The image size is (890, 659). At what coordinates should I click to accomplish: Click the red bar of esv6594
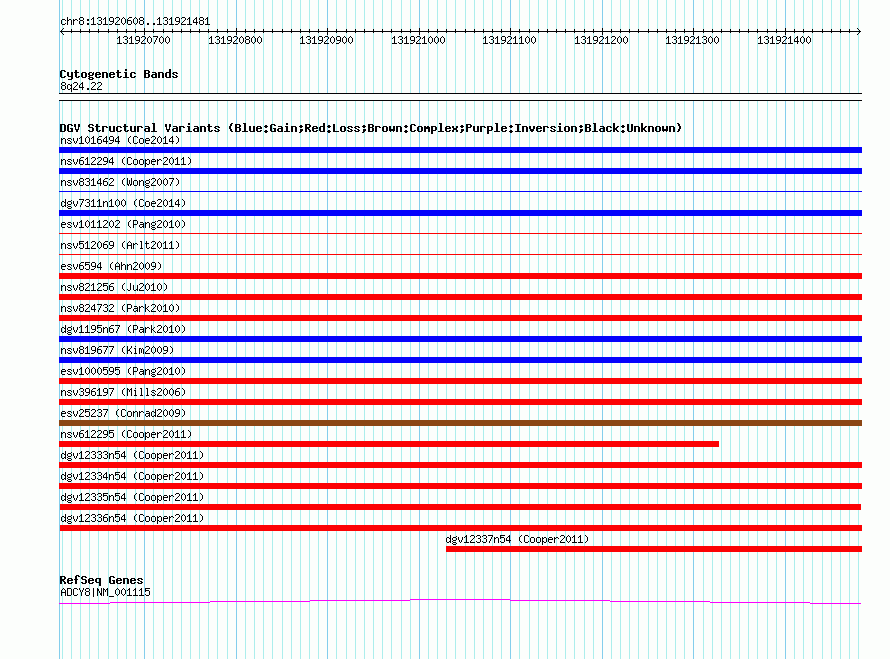coord(460,276)
